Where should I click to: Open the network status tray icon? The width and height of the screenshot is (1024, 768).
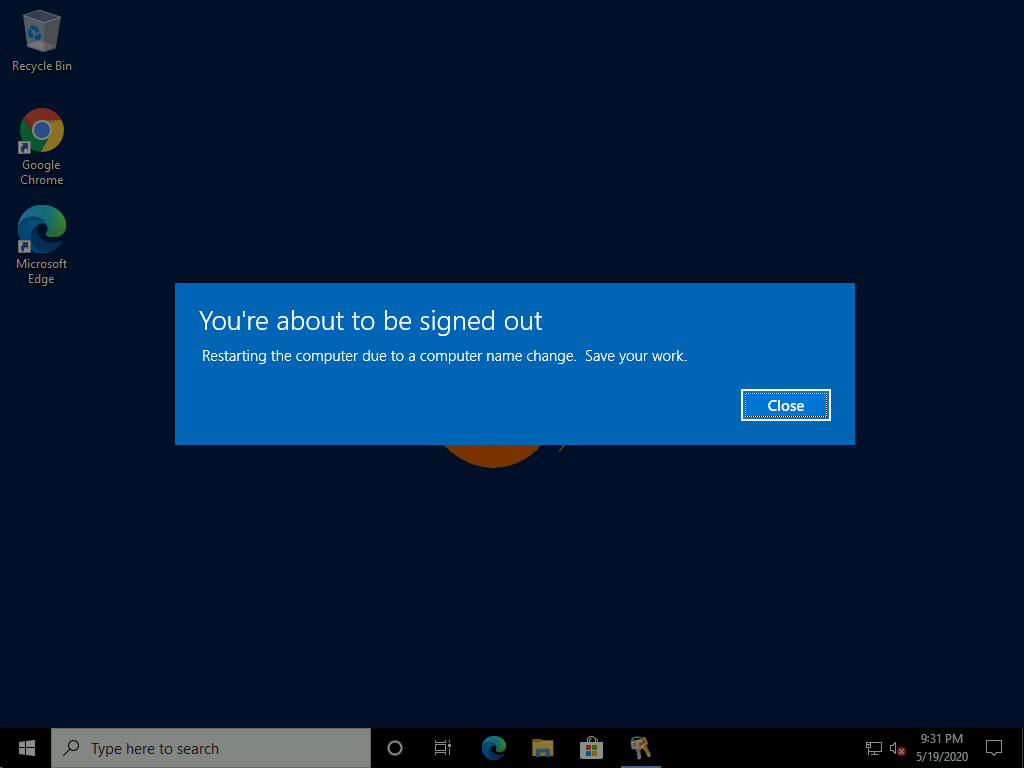point(873,748)
